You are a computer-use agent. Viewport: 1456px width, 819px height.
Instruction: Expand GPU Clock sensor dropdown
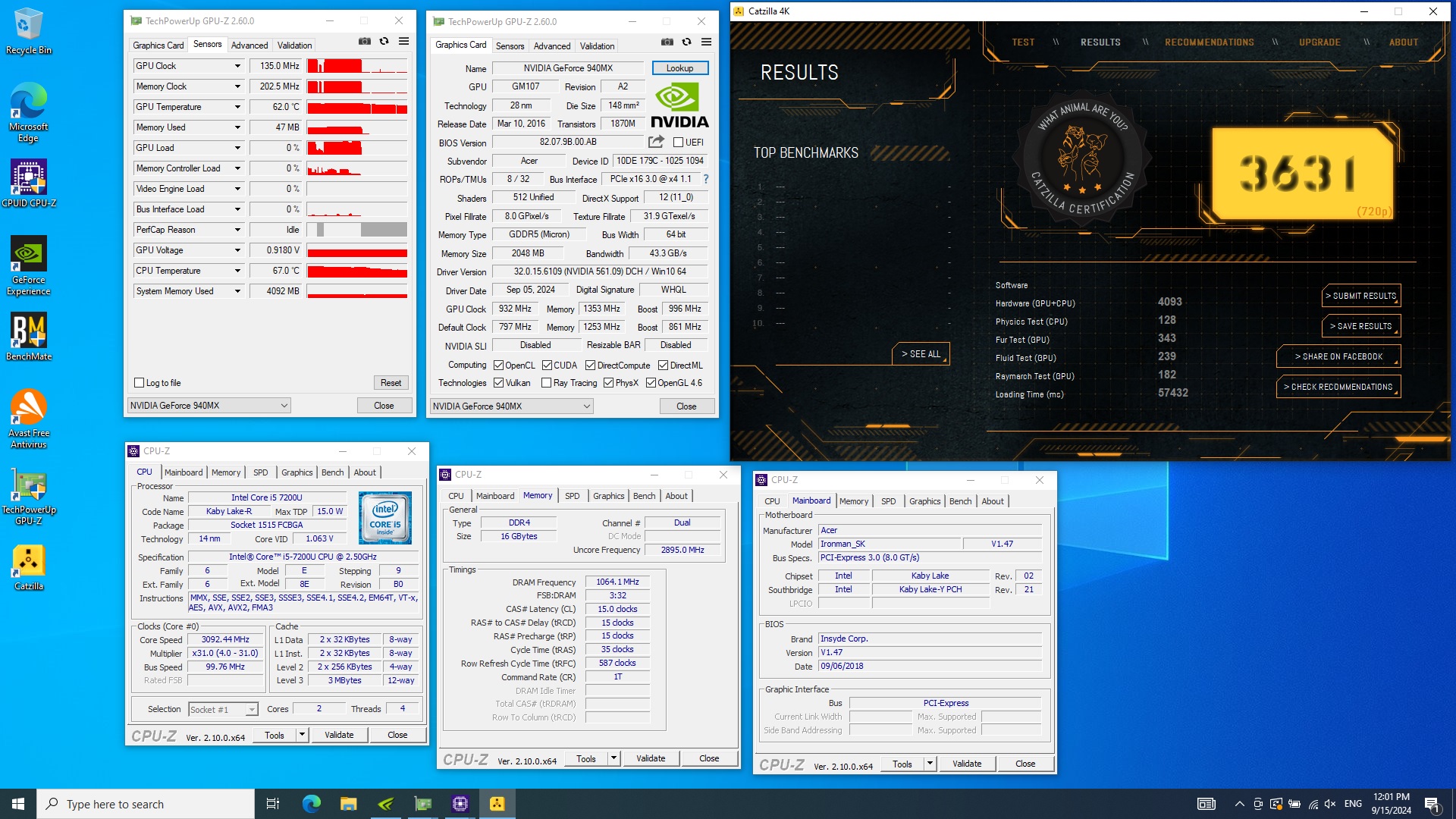click(237, 66)
